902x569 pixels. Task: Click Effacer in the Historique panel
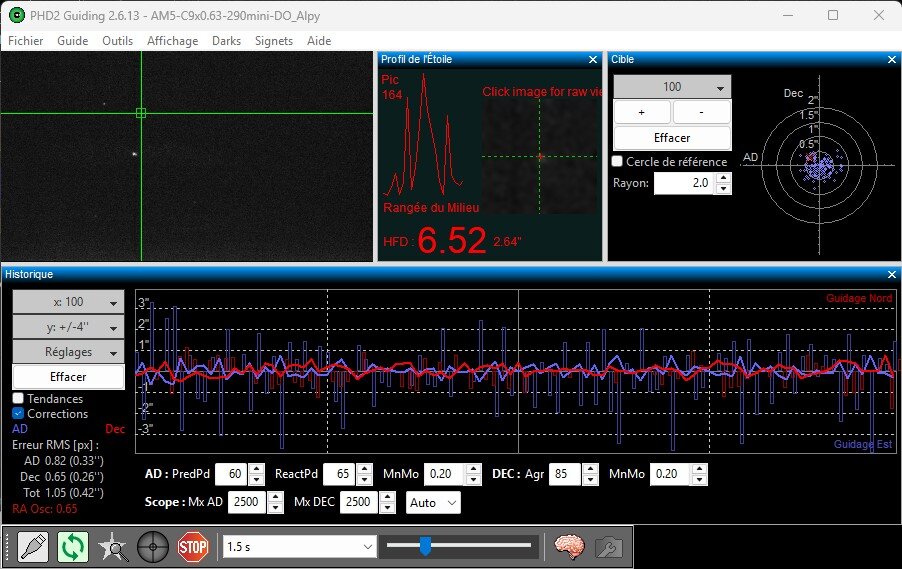(x=68, y=377)
